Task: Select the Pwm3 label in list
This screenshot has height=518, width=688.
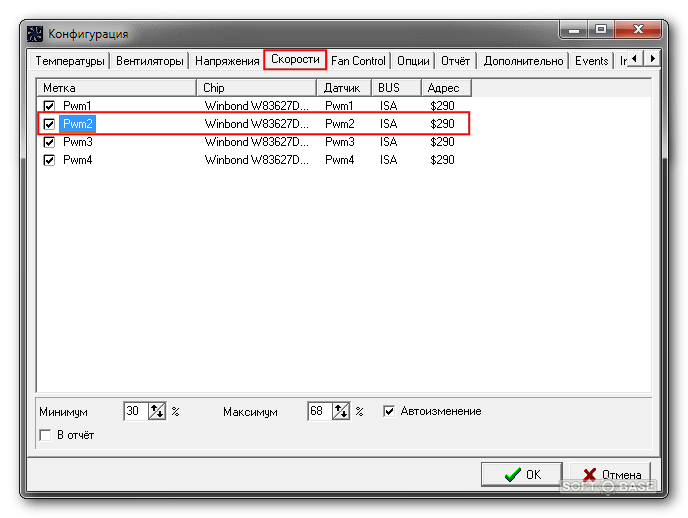Action: [x=78, y=142]
